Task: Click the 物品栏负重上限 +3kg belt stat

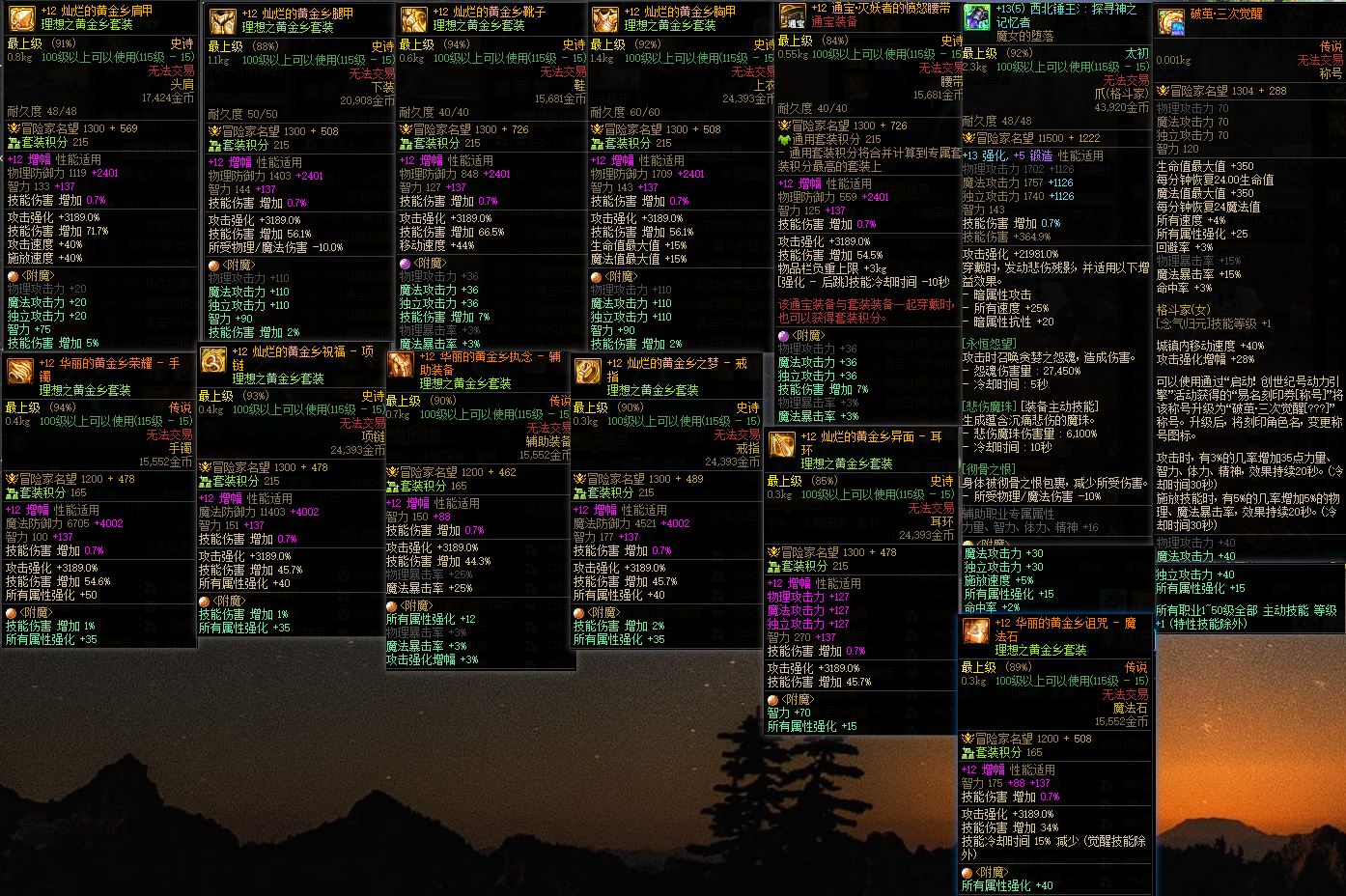Action: [832, 268]
